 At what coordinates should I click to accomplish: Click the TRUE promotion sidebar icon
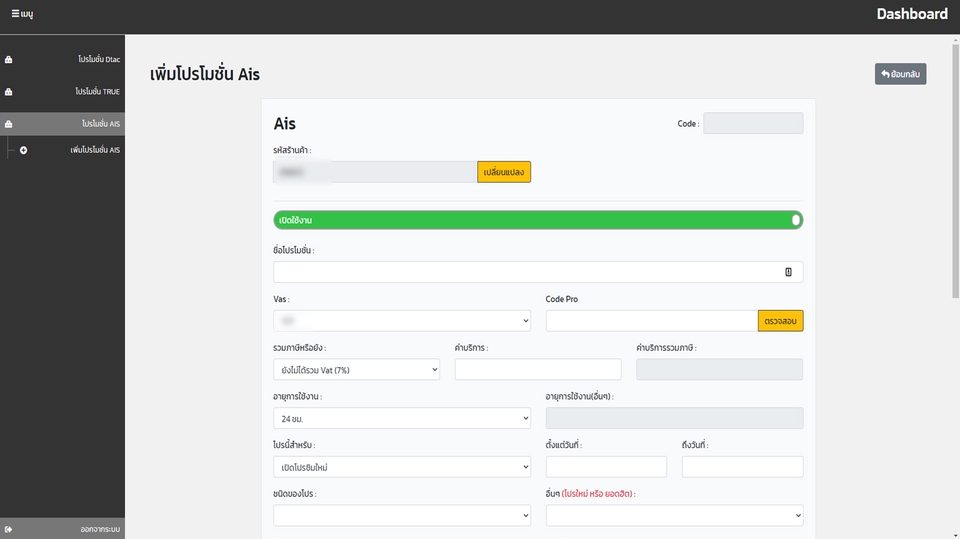9,92
